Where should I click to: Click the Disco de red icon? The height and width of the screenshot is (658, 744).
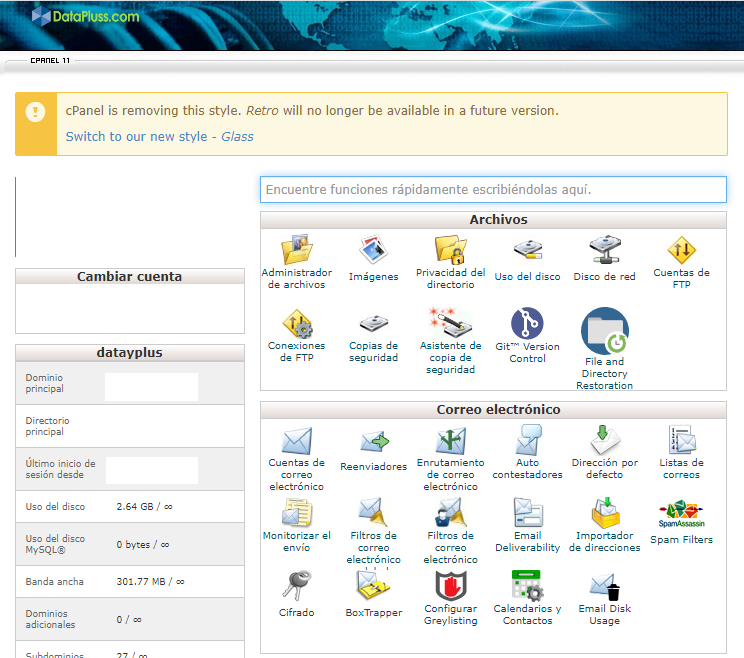point(604,249)
